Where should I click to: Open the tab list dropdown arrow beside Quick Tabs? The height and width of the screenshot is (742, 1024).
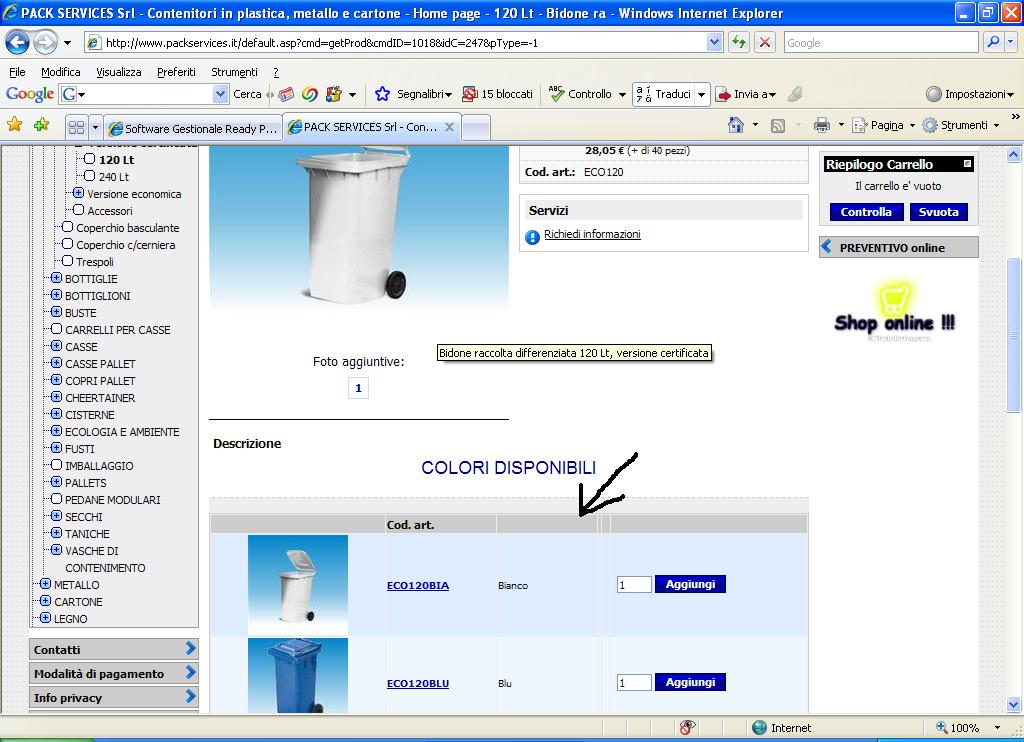tap(95, 127)
